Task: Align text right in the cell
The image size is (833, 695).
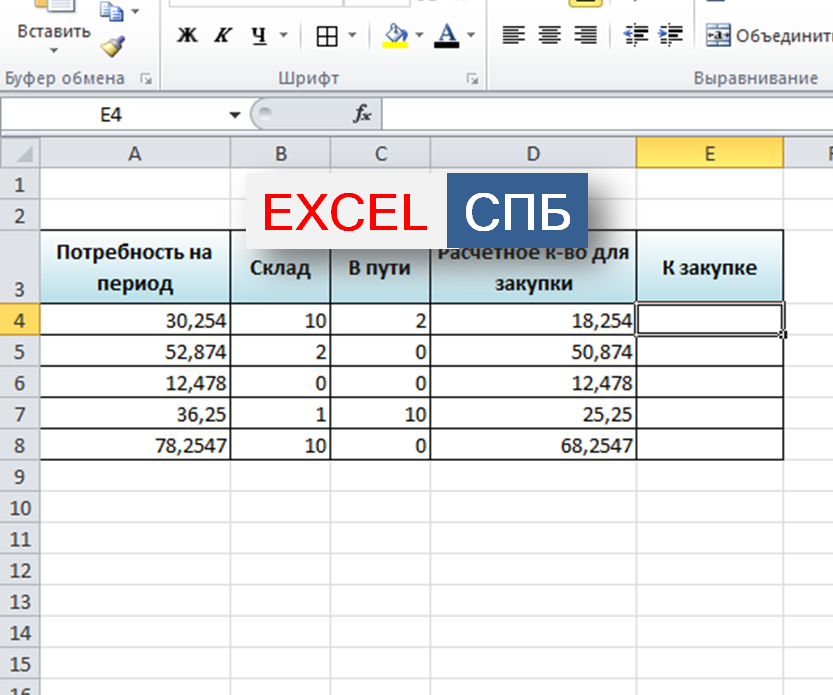Action: [x=586, y=36]
